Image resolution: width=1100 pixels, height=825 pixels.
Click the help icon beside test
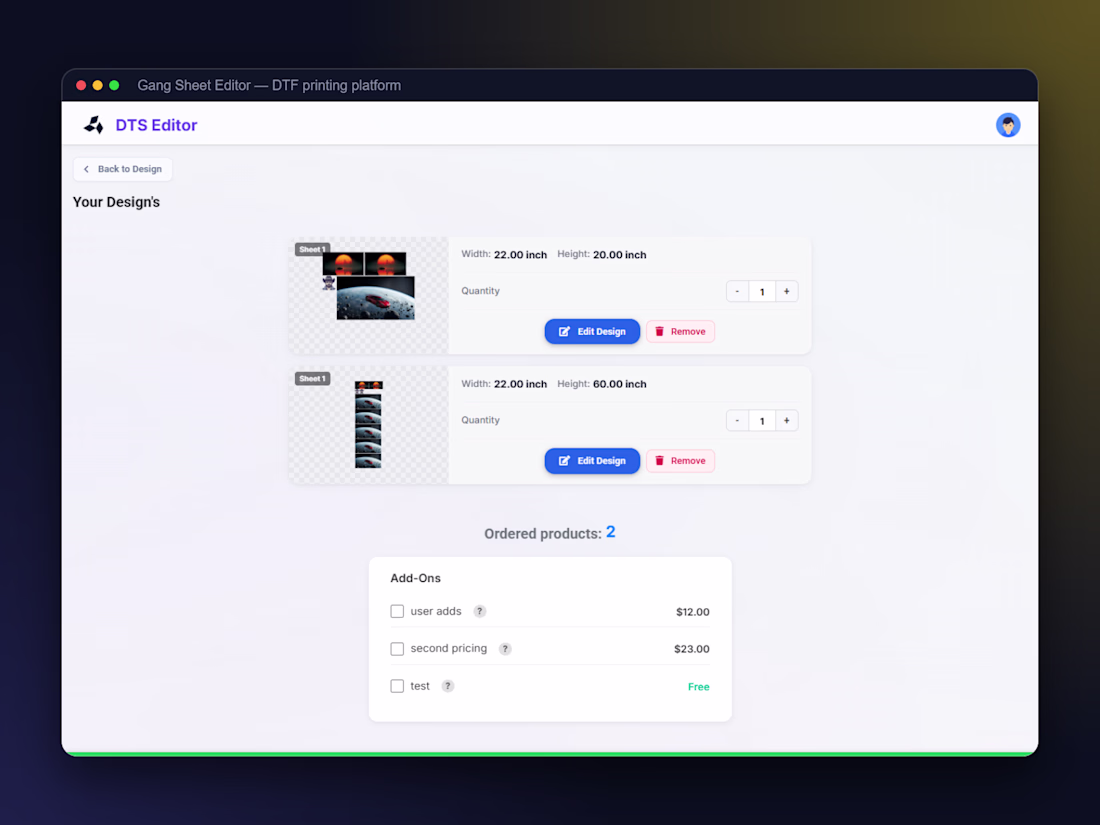(448, 686)
